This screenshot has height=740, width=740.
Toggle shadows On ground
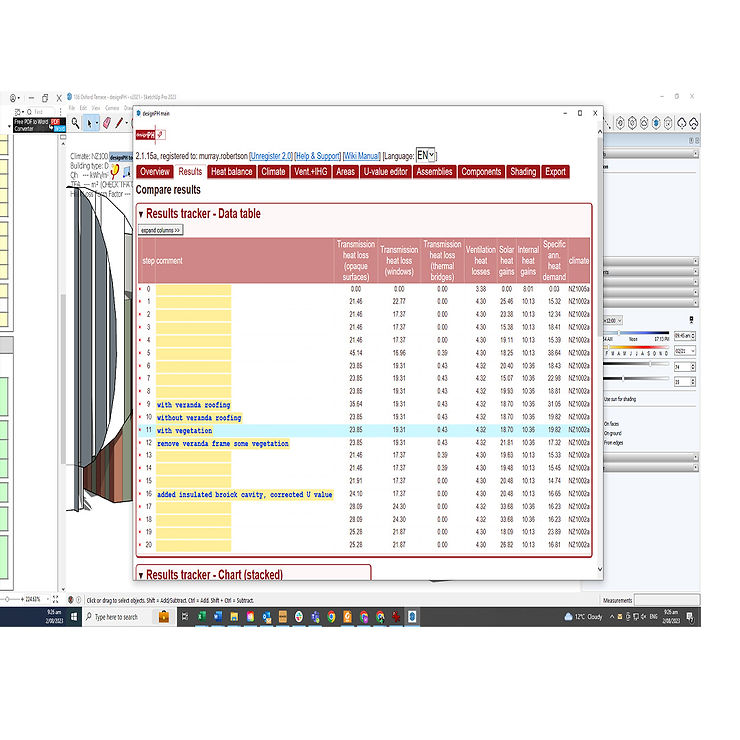(613, 433)
